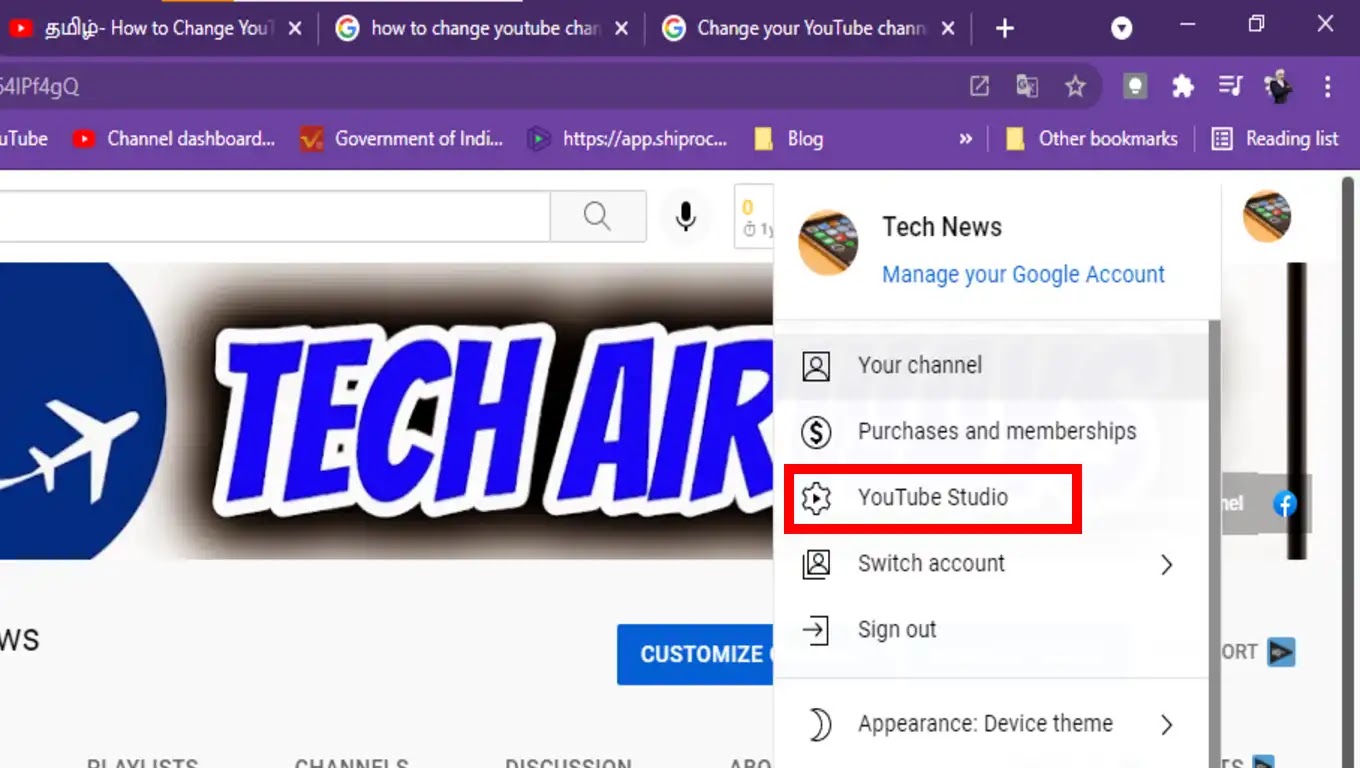Expand the Switch account chevron arrow

[x=1166, y=565]
